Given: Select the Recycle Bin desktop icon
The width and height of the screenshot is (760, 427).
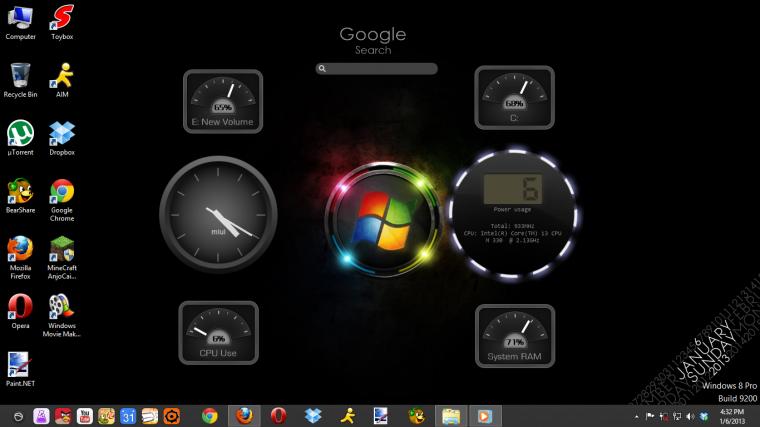Looking at the screenshot, I should click(x=20, y=80).
